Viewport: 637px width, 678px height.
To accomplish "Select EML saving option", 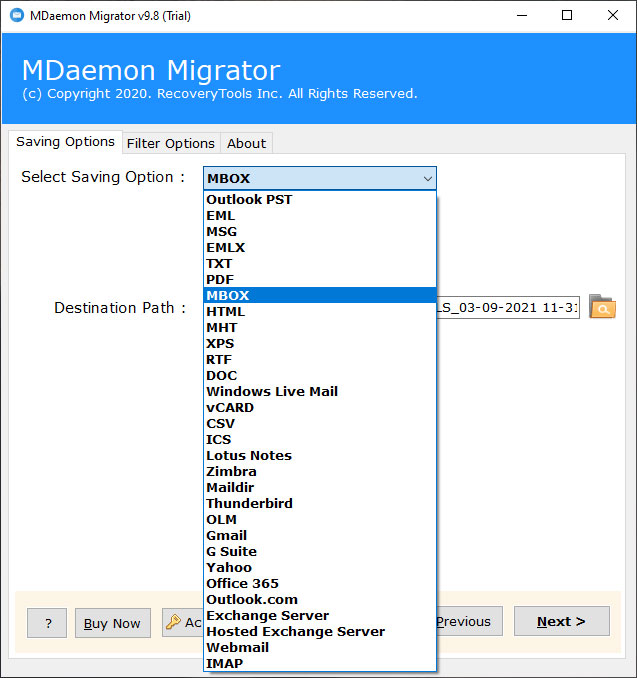I will [320, 215].
